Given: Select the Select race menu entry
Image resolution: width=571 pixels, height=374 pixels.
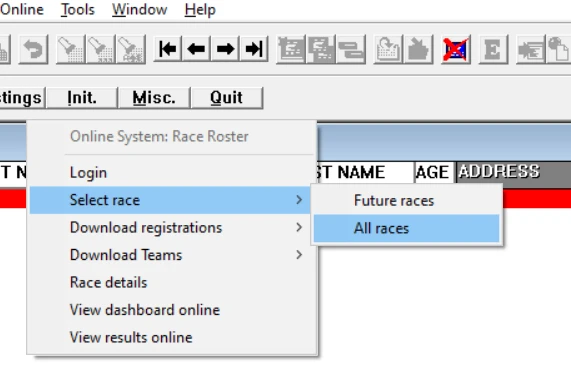Looking at the screenshot, I should pos(170,200).
